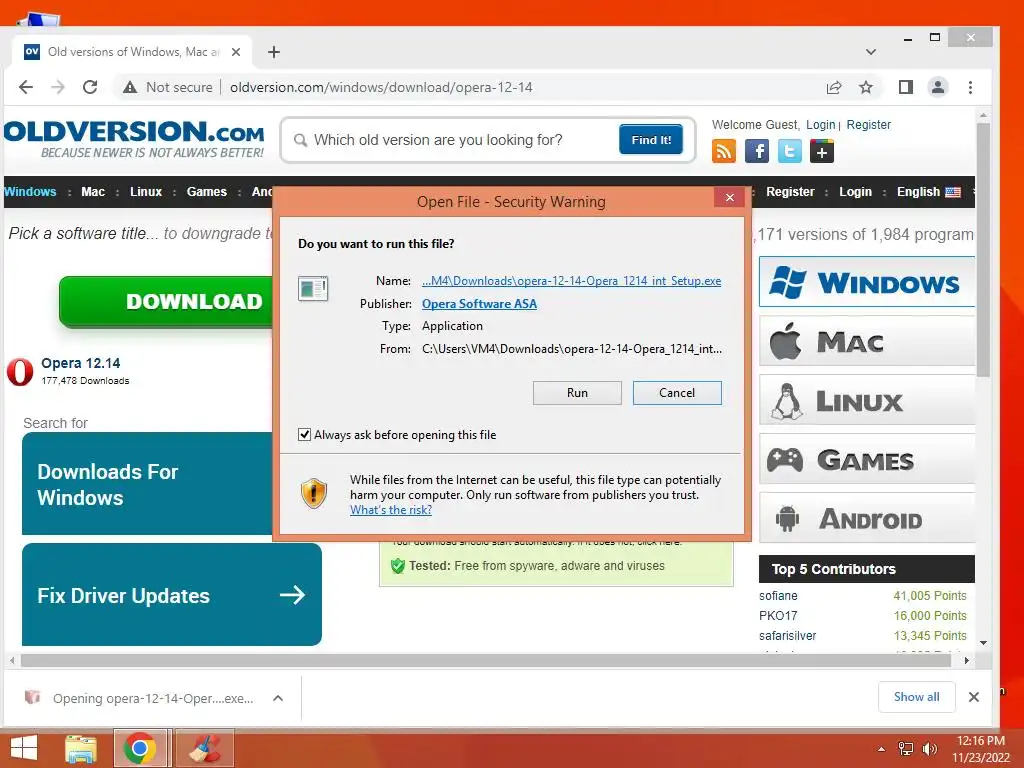Open the Games menu item
The height and width of the screenshot is (768, 1024).
click(206, 192)
